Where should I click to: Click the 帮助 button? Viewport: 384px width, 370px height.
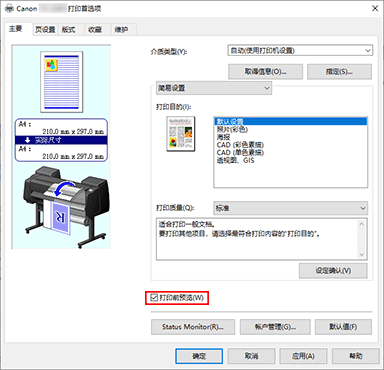[356, 356]
